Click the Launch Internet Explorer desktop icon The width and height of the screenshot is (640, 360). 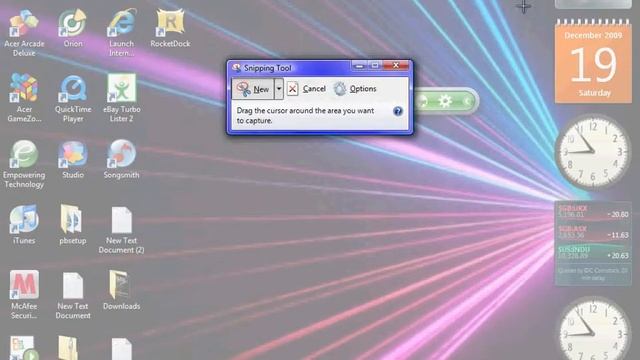pos(121,33)
